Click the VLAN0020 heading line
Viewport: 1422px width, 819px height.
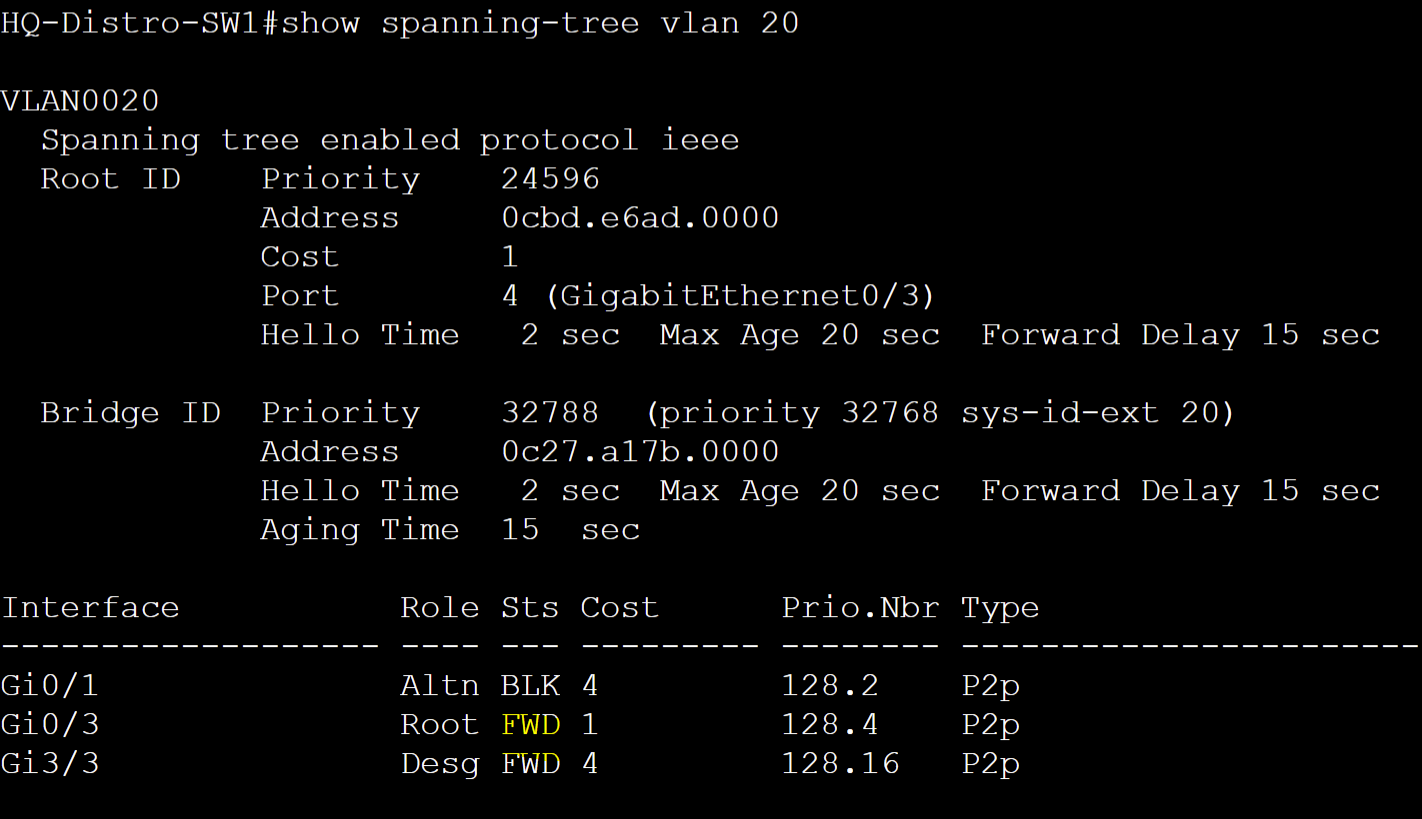pos(80,101)
